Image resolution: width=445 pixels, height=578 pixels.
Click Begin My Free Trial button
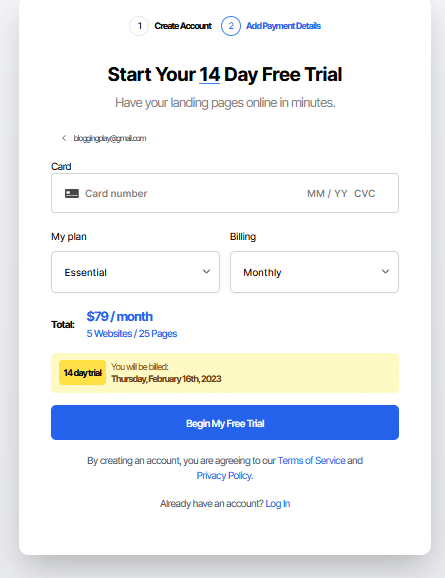225,422
